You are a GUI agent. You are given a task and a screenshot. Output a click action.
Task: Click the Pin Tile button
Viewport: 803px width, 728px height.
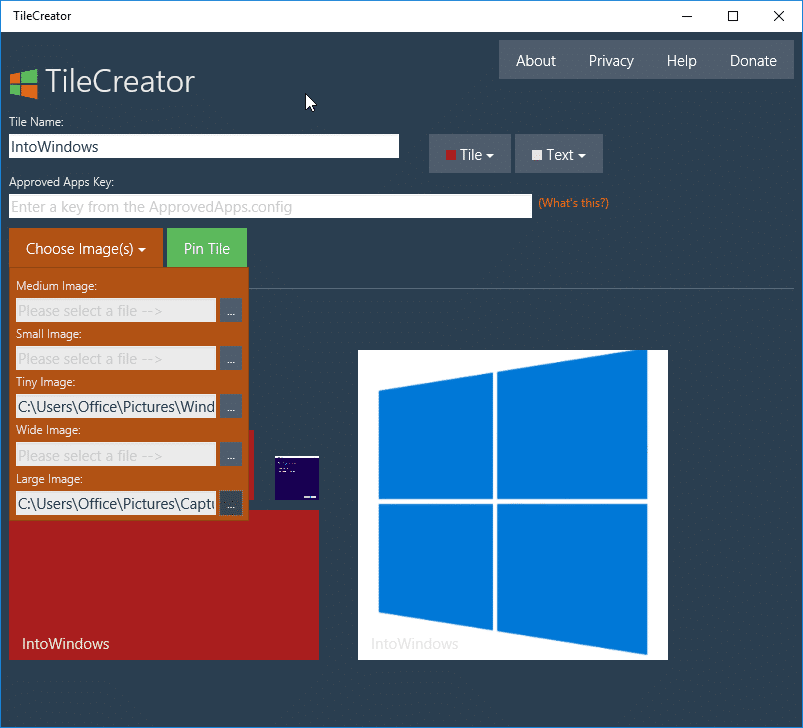207,248
